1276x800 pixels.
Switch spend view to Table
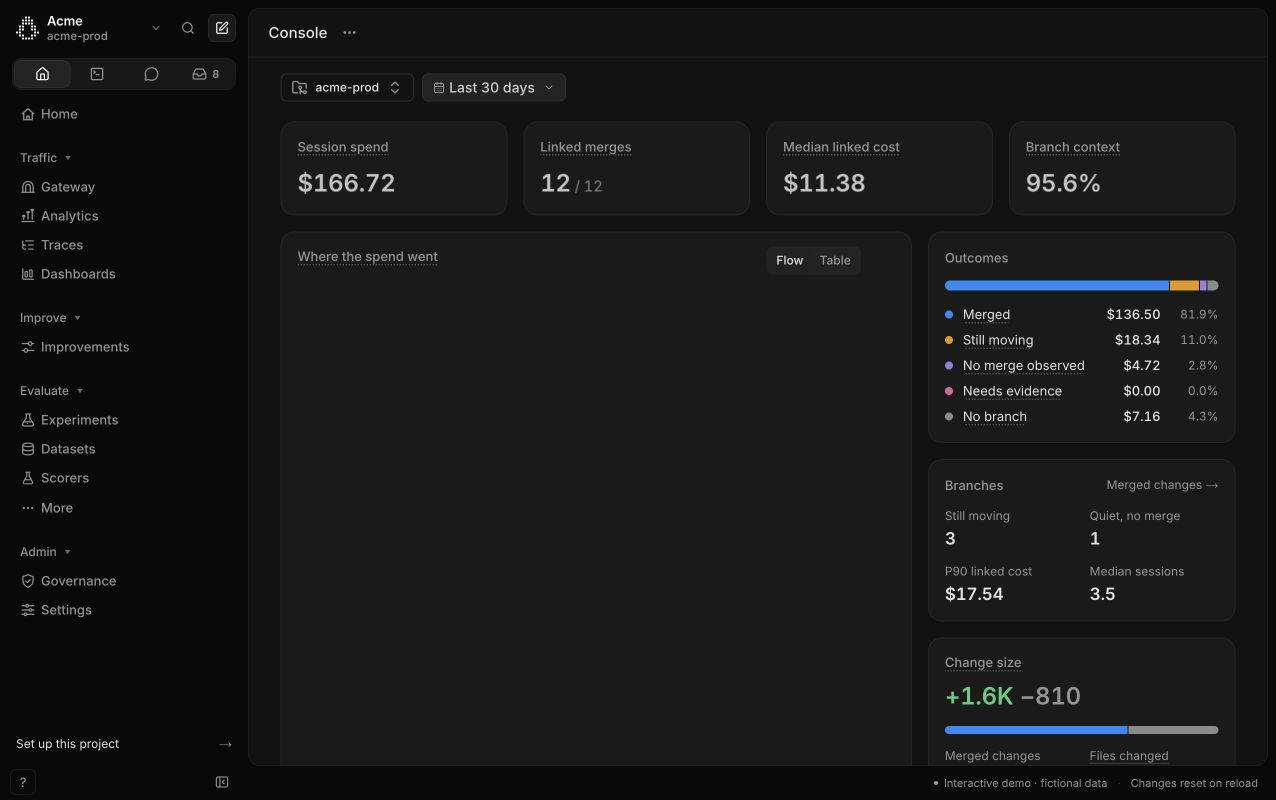pyautogui.click(x=835, y=260)
